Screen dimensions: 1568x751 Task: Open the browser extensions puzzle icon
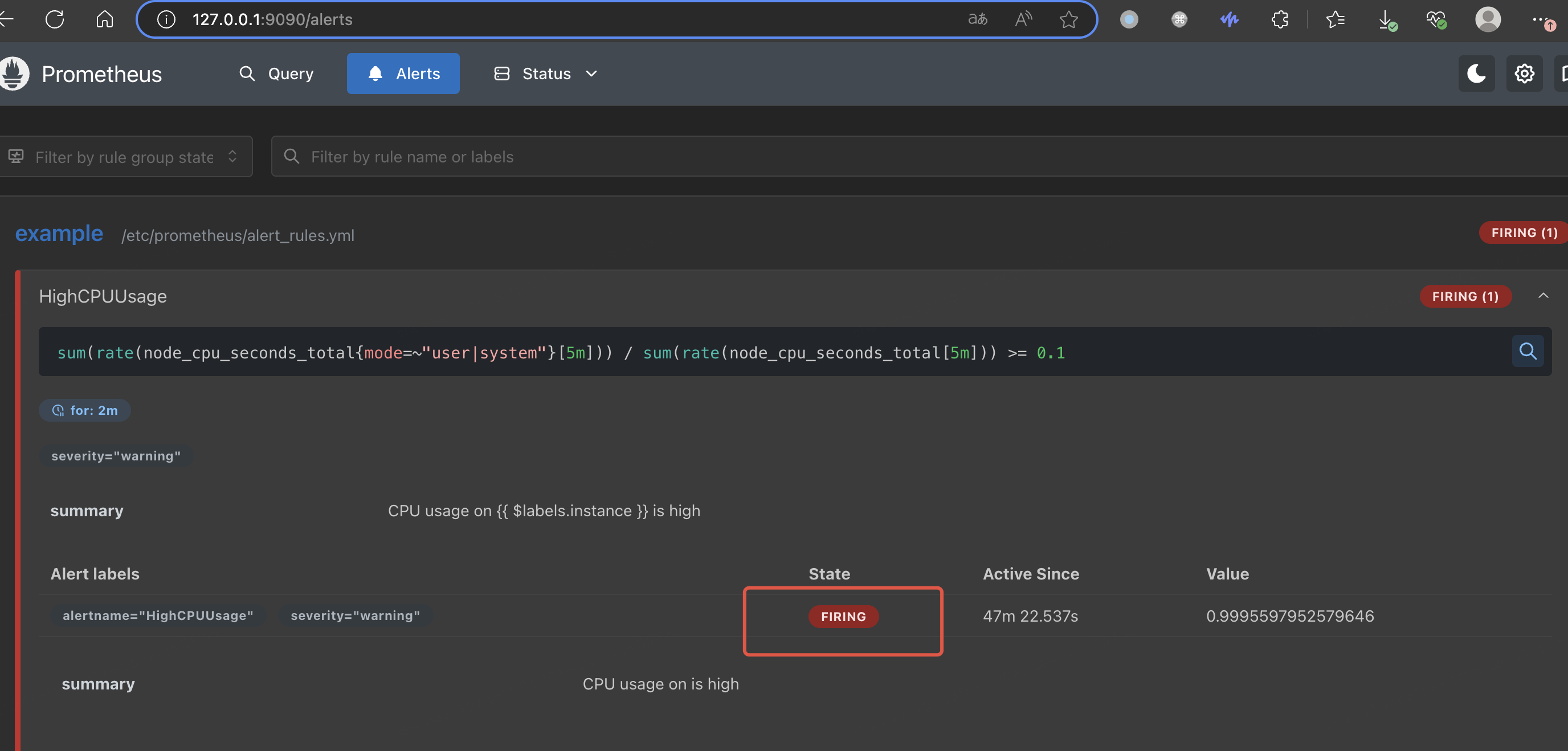[1280, 19]
